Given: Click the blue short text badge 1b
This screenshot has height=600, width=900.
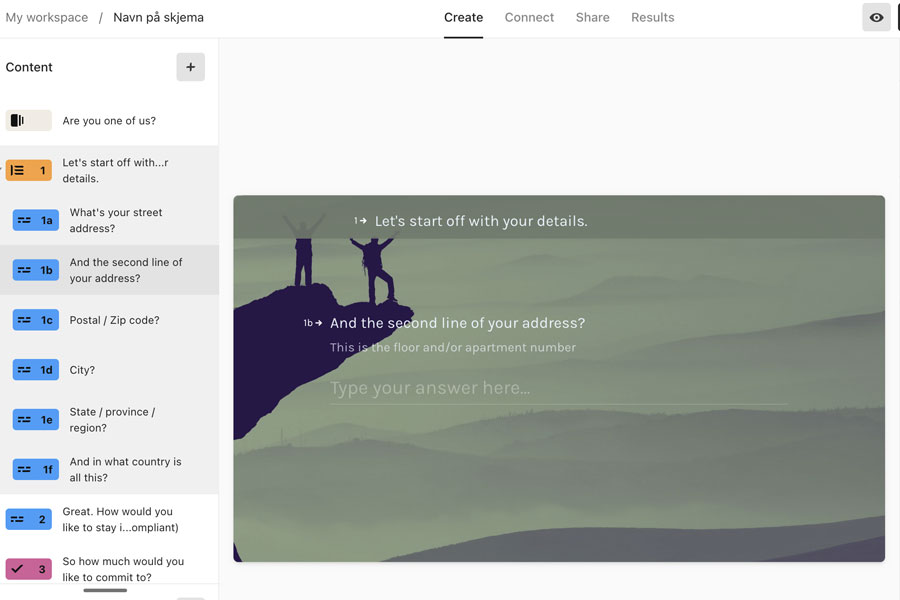Looking at the screenshot, I should click(36, 270).
